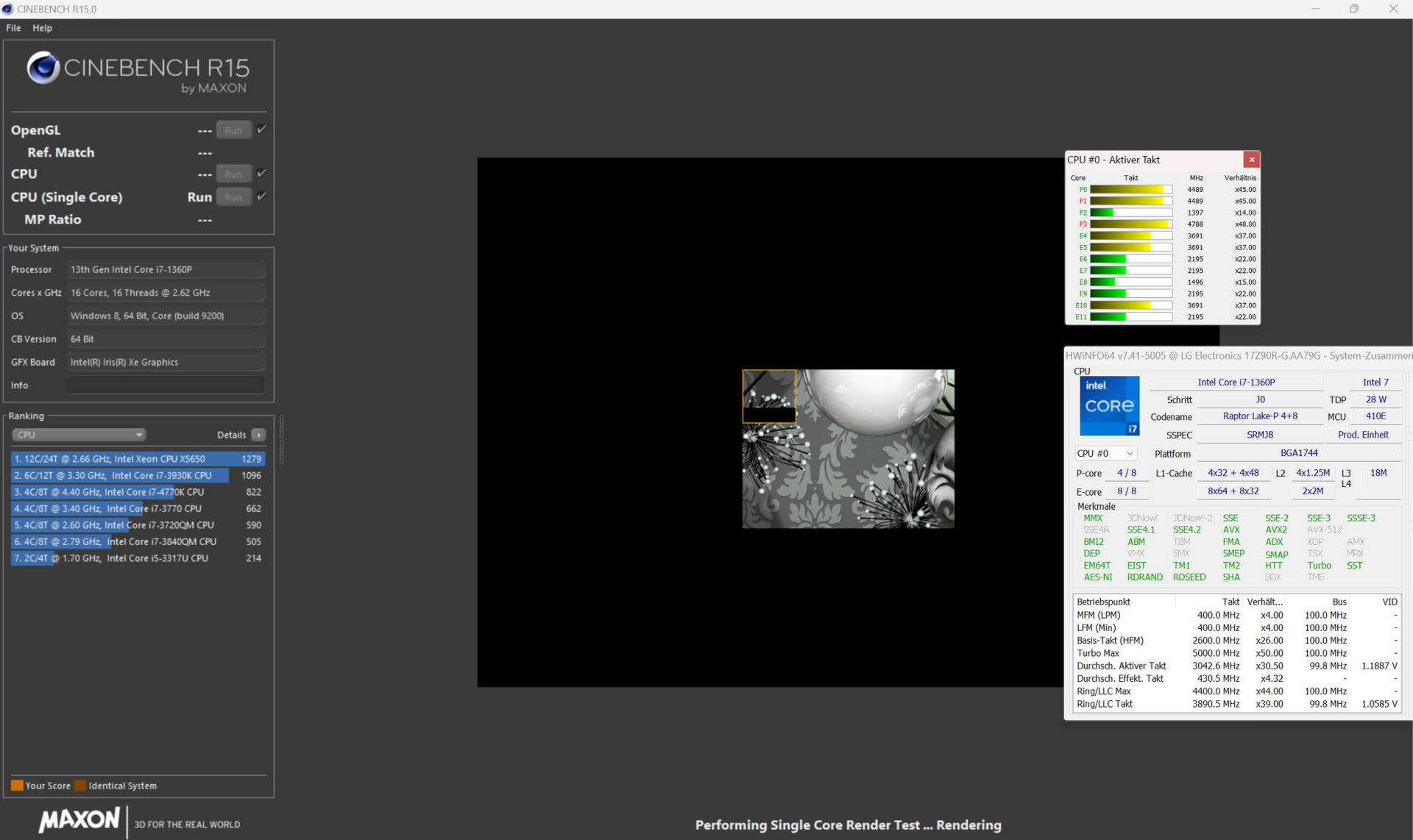Click the MAXON logo at bottom left

[79, 819]
